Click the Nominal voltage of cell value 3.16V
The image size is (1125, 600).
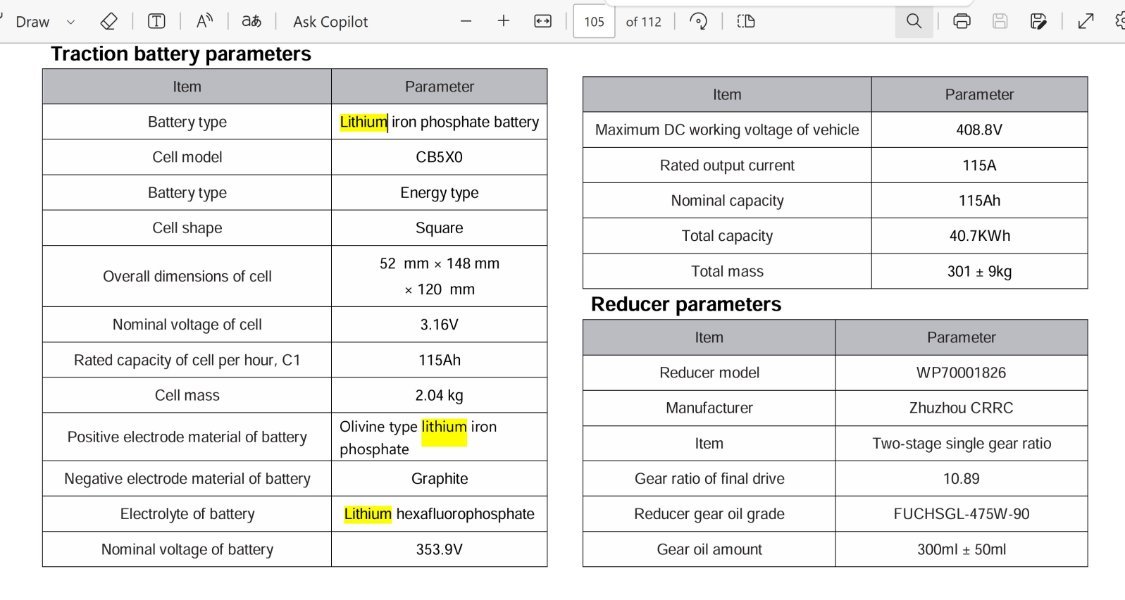click(x=439, y=324)
